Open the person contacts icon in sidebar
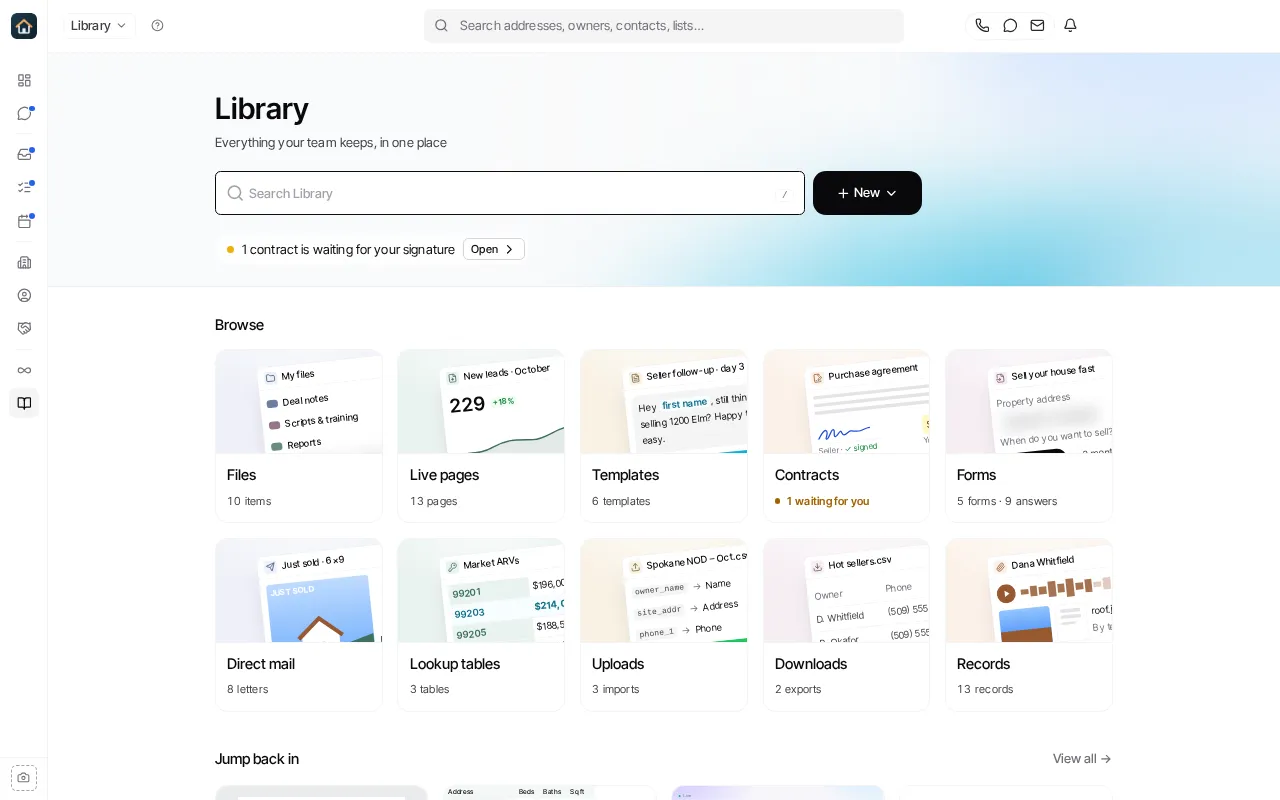Image resolution: width=1280 pixels, height=800 pixels. pos(24,295)
